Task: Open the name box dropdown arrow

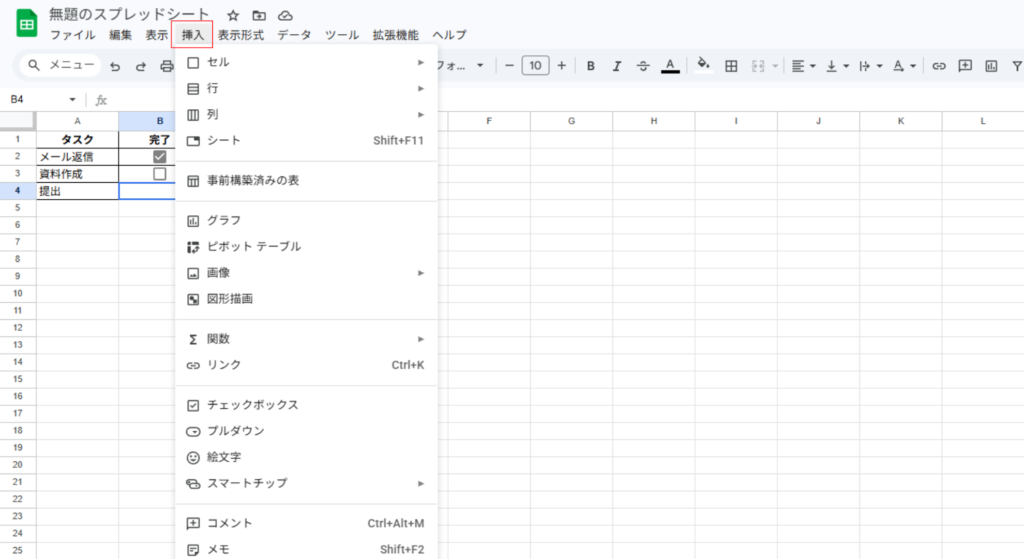Action: [72, 99]
